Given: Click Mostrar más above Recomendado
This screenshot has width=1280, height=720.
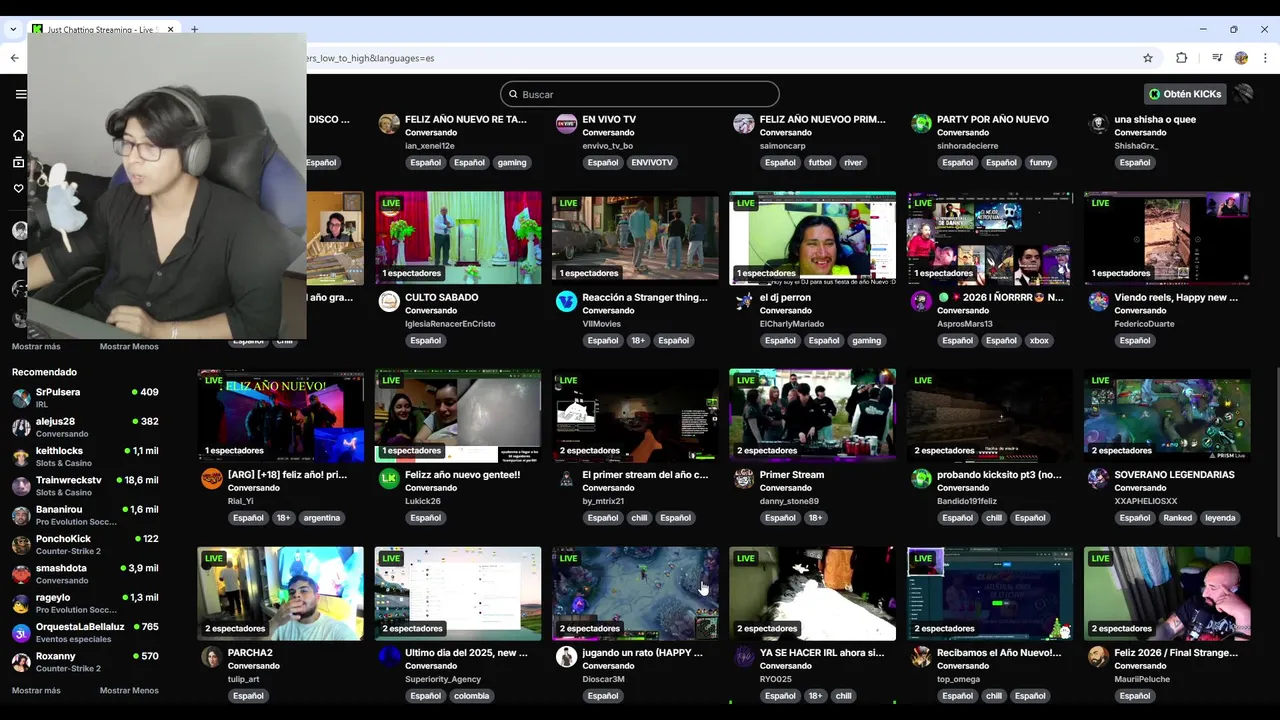Looking at the screenshot, I should tap(36, 347).
